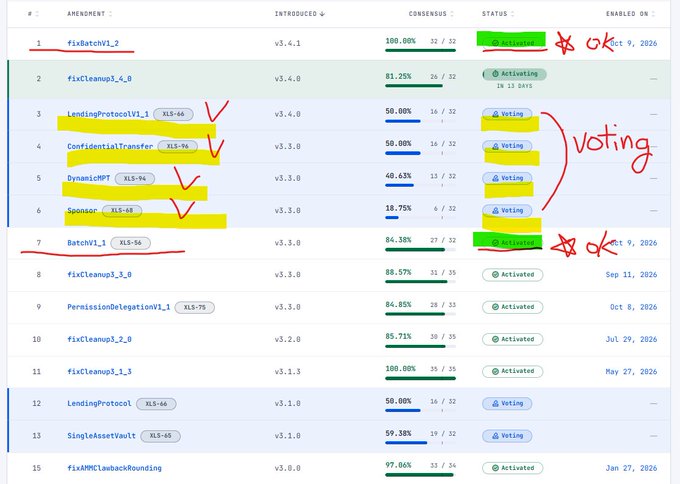Open the fixAMMClawbackRounding amendment link
This screenshot has width=680, height=484.
pyautogui.click(x=114, y=468)
